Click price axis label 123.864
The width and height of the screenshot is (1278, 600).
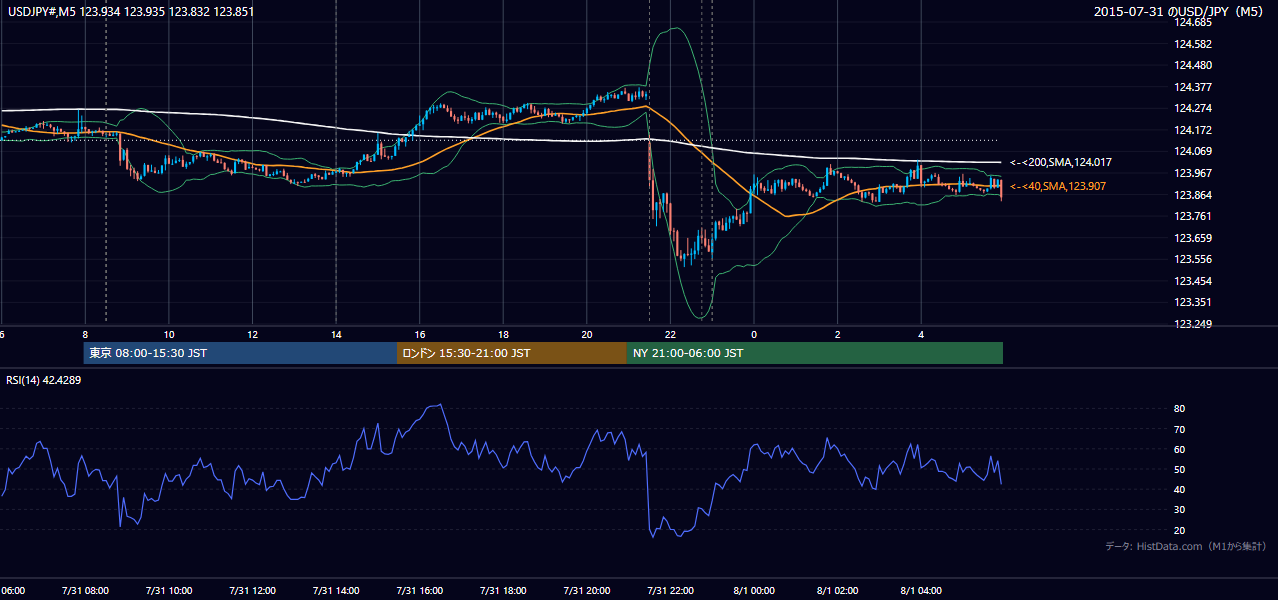tap(1194, 195)
